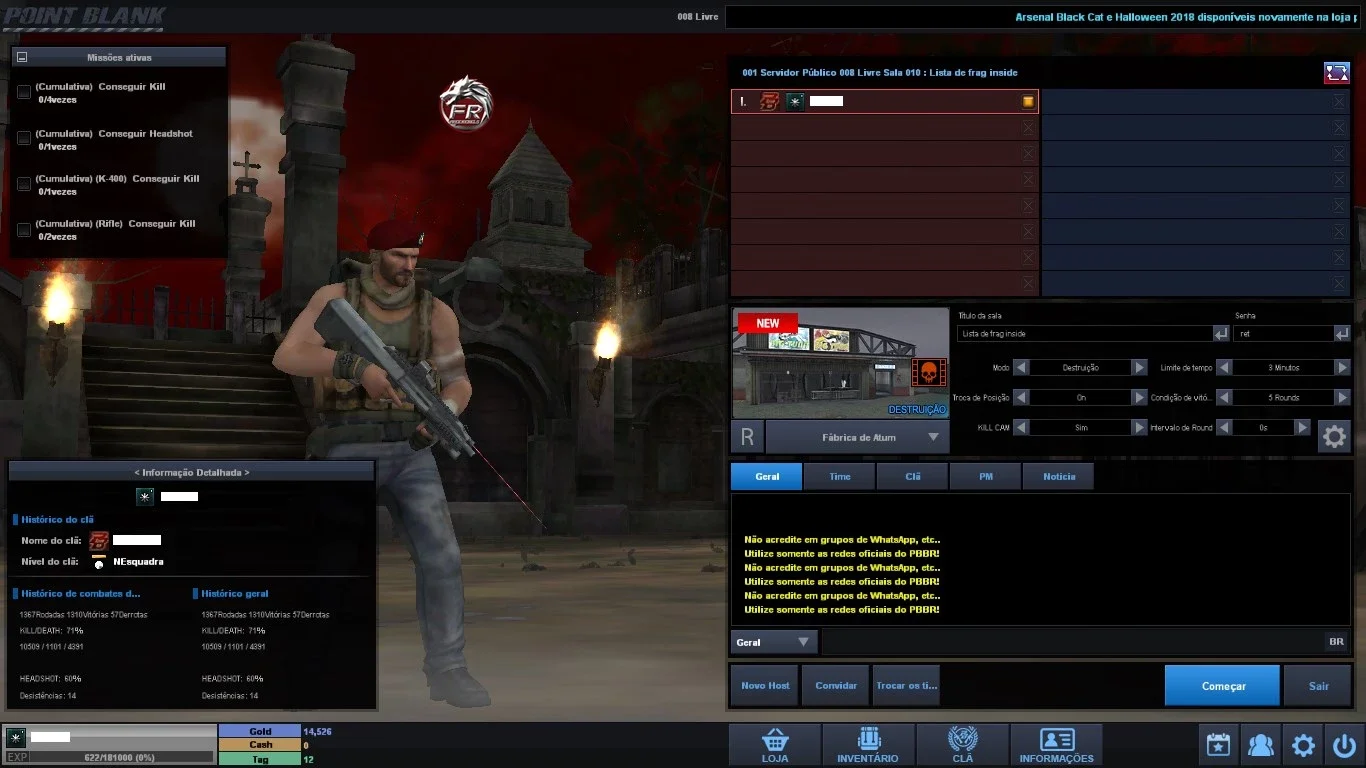Toggle checkbox for Conseguir Headshot mission

[x=24, y=138]
